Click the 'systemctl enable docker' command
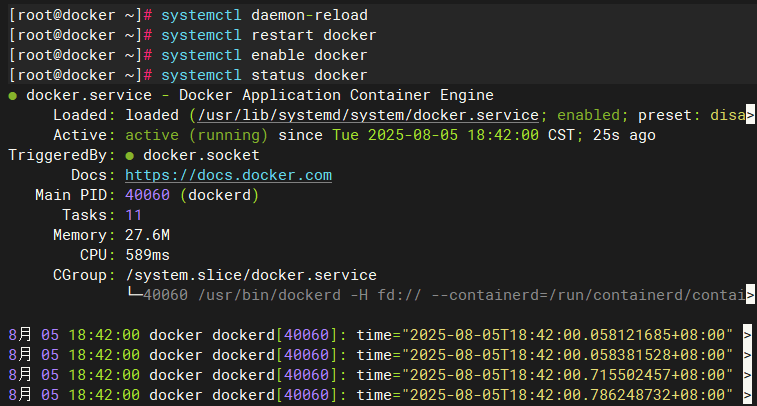The height and width of the screenshot is (406, 757). tap(264, 55)
